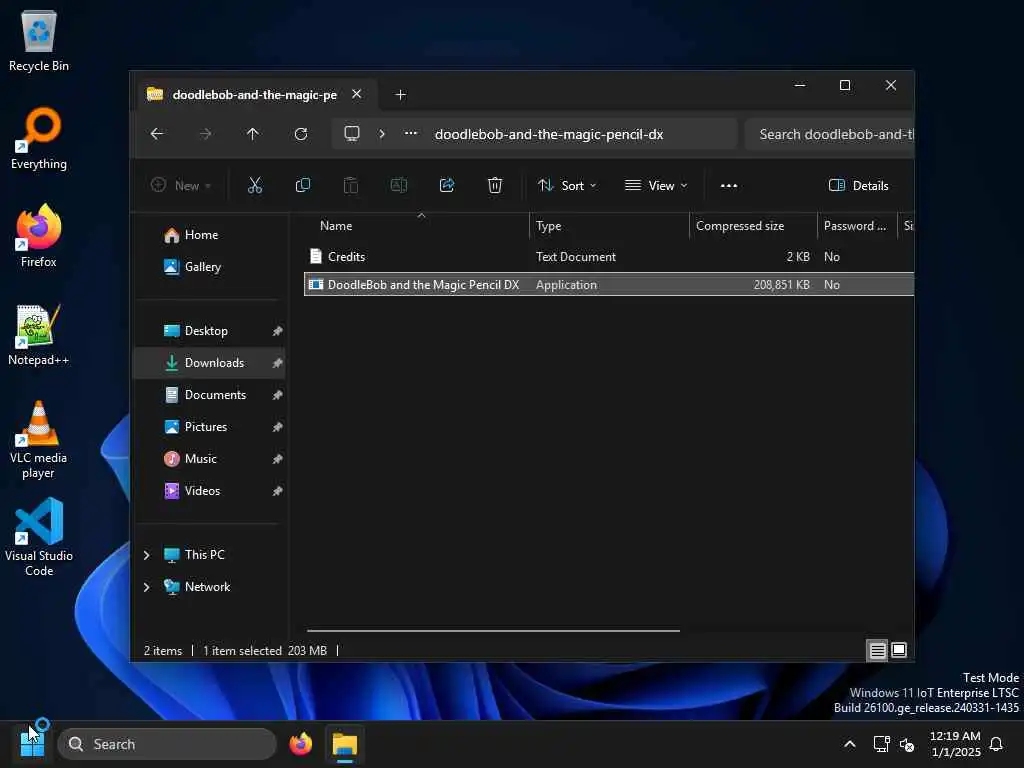Show hidden system tray icons
Image resolution: width=1024 pixels, height=768 pixels.
tap(850, 744)
